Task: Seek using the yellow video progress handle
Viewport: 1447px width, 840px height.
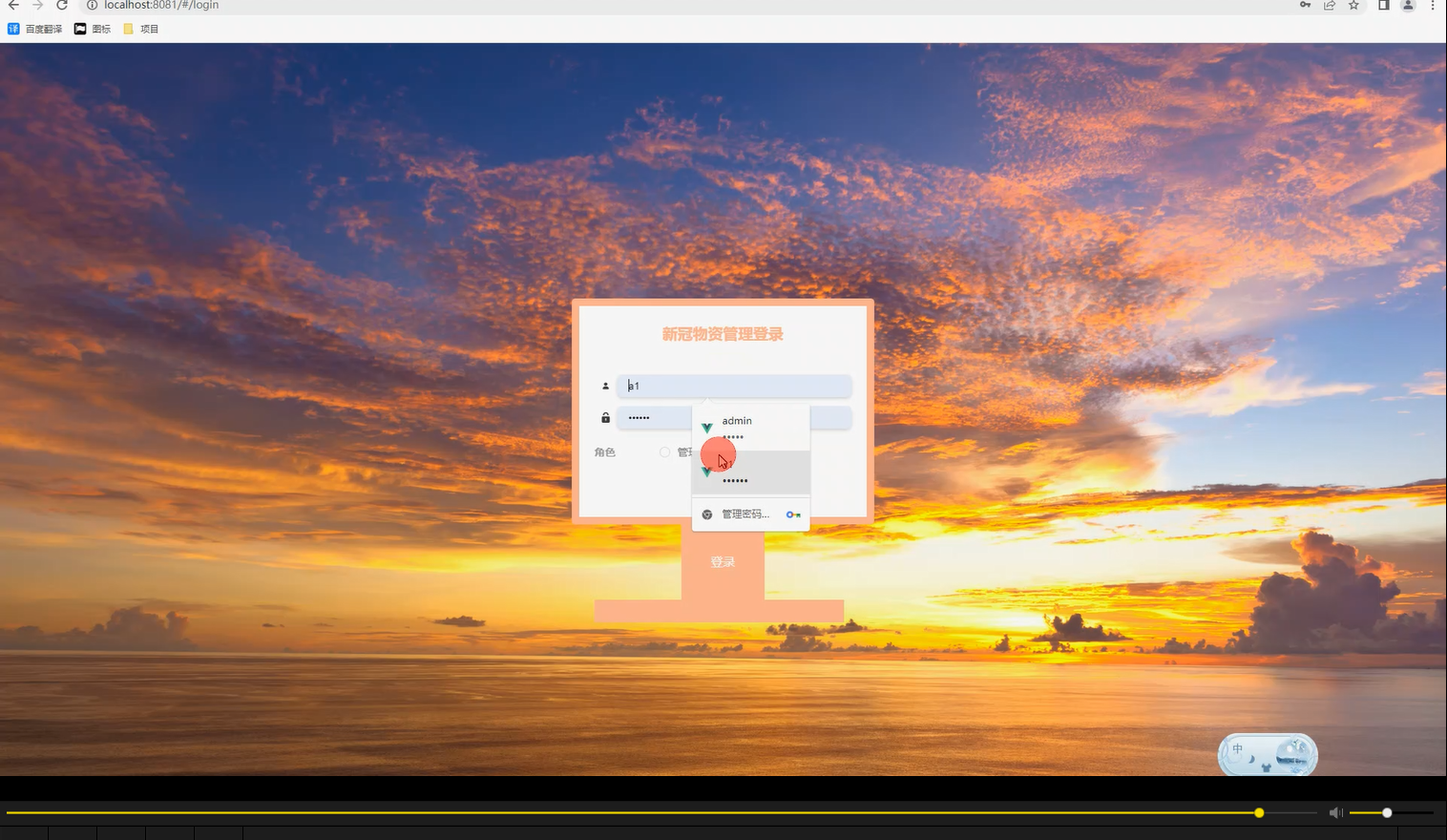Action: (x=1259, y=813)
